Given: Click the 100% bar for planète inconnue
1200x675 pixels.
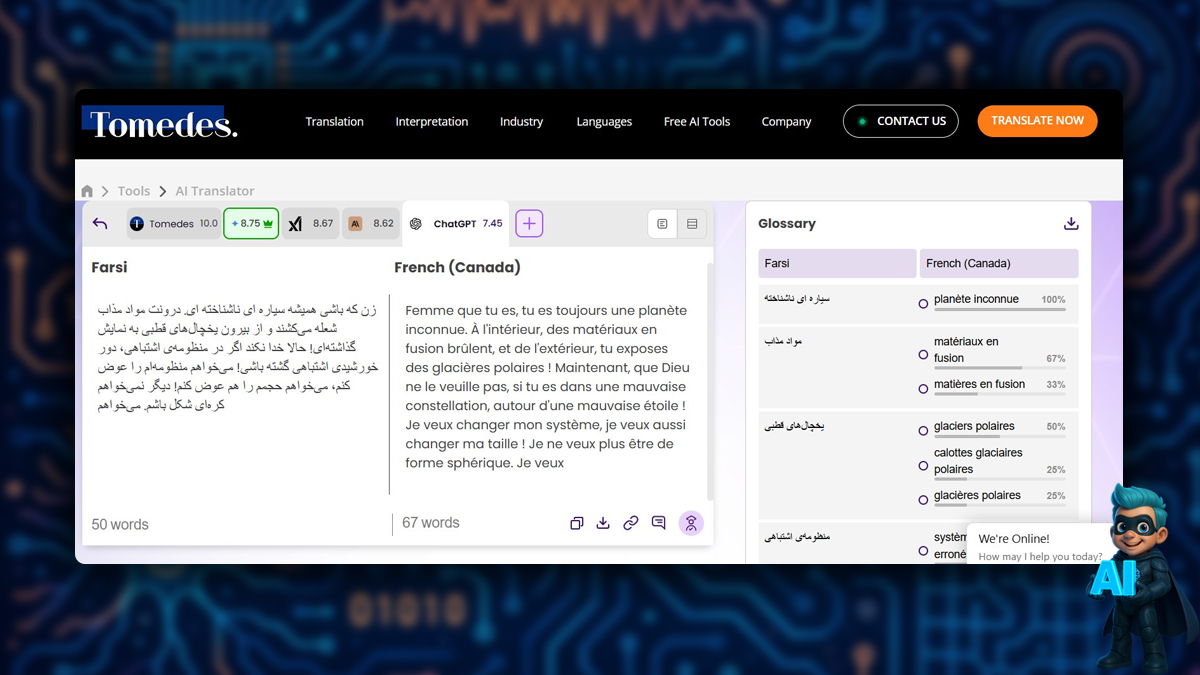Looking at the screenshot, I should click(999, 311).
